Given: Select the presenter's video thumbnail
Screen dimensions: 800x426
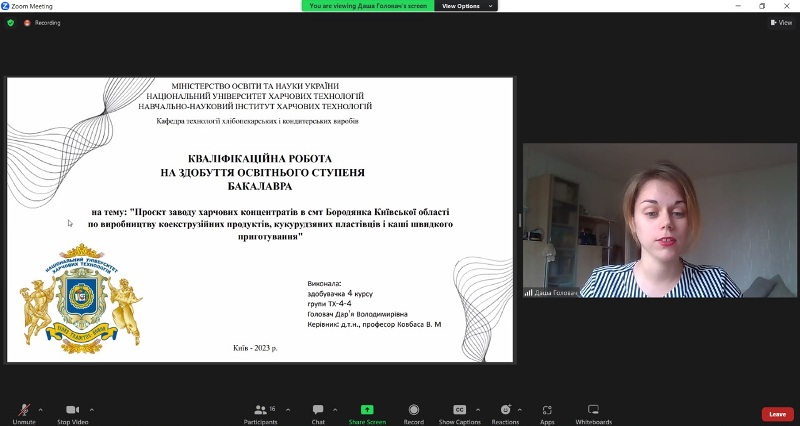Looking at the screenshot, I should coord(661,220).
